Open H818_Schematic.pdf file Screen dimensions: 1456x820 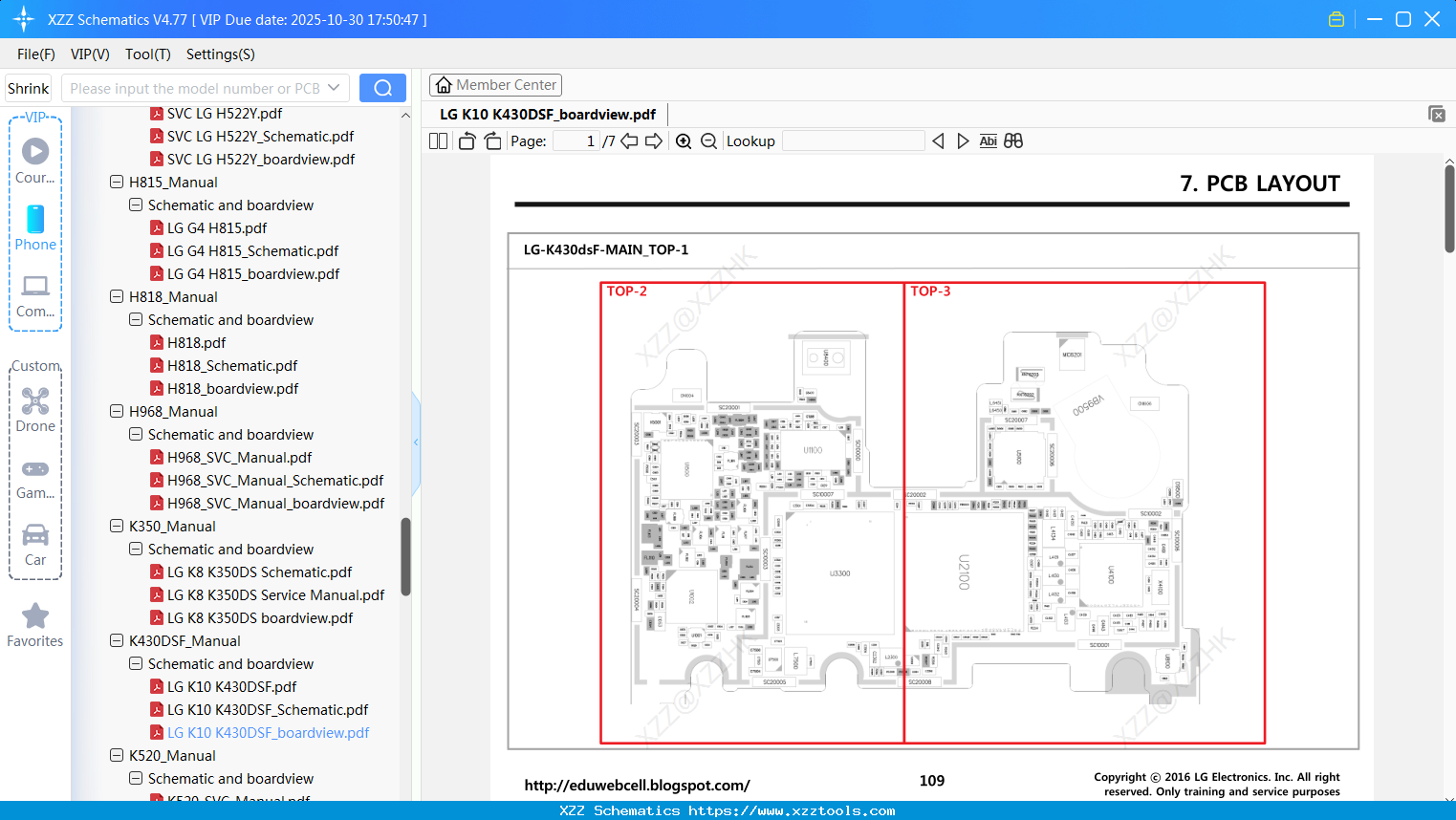pos(232,365)
